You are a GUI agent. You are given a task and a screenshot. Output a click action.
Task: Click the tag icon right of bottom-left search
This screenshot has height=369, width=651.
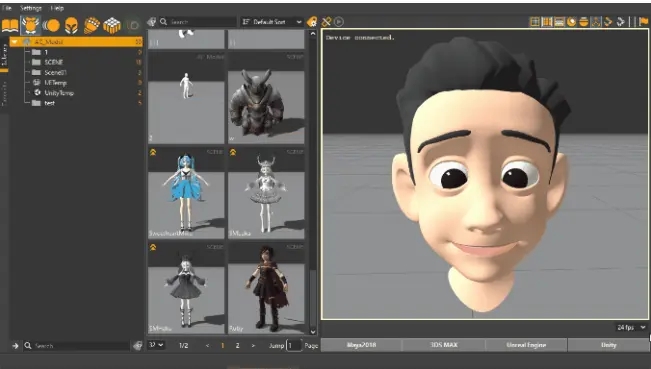point(137,345)
